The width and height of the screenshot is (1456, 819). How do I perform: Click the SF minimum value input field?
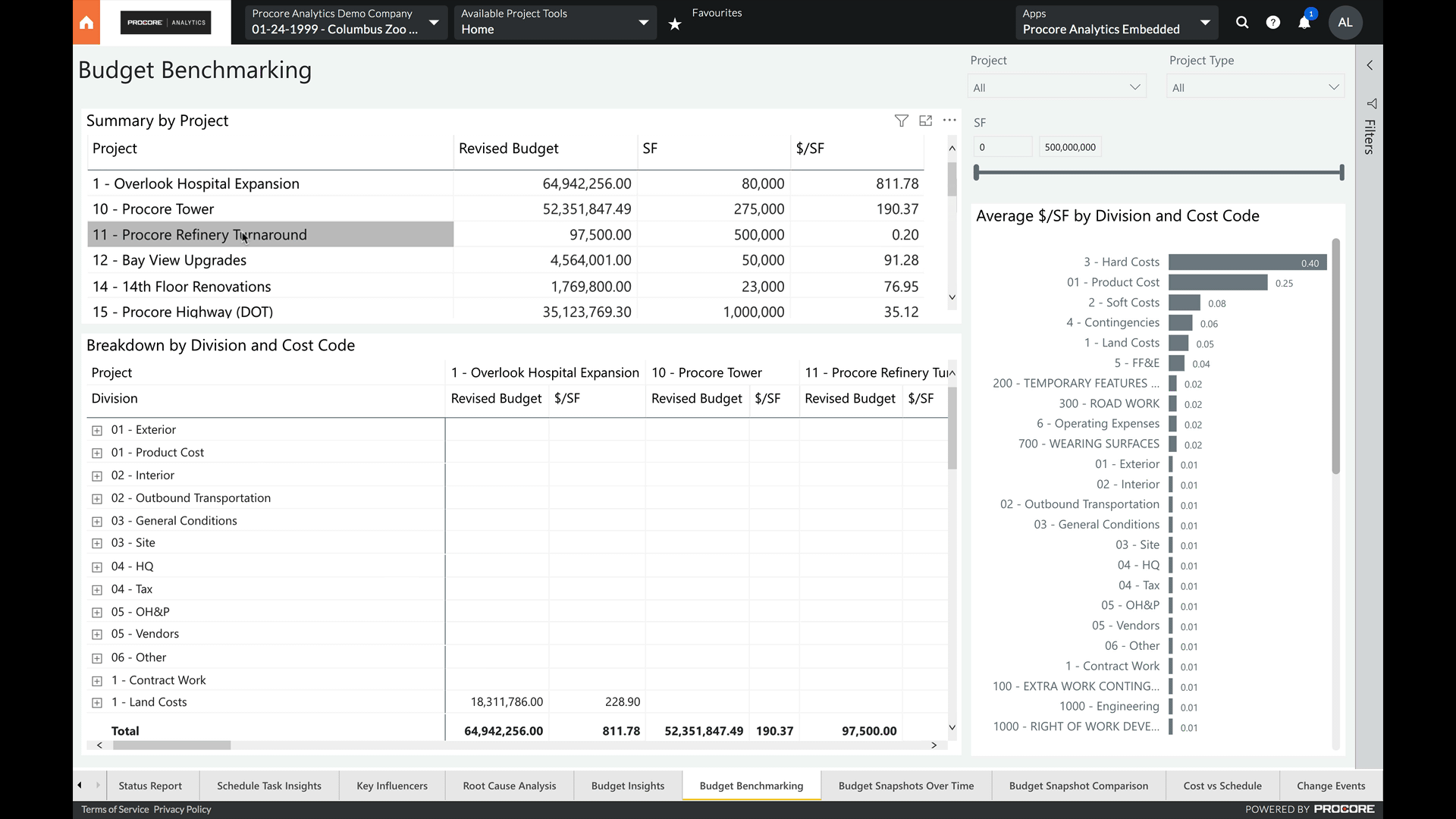point(1003,147)
